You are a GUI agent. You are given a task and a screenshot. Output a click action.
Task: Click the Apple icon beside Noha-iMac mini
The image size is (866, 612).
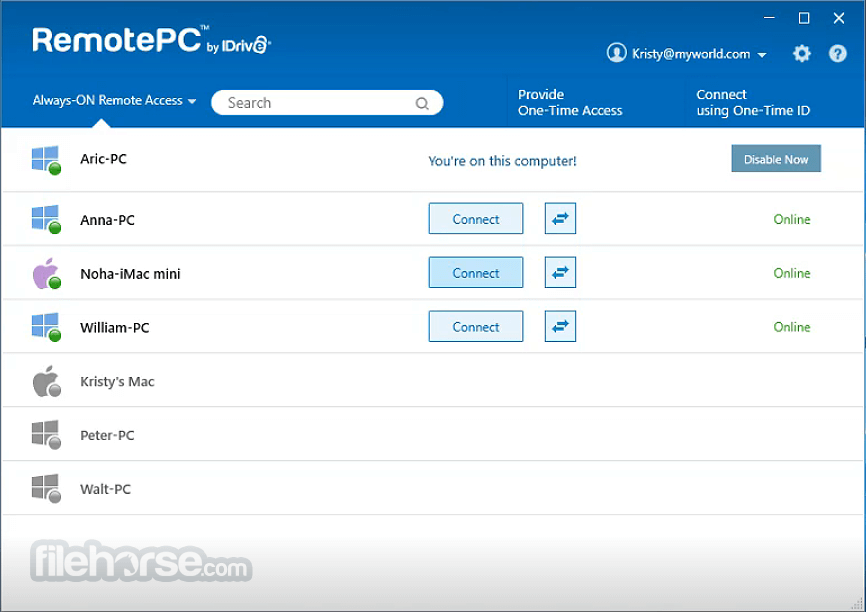click(x=46, y=273)
